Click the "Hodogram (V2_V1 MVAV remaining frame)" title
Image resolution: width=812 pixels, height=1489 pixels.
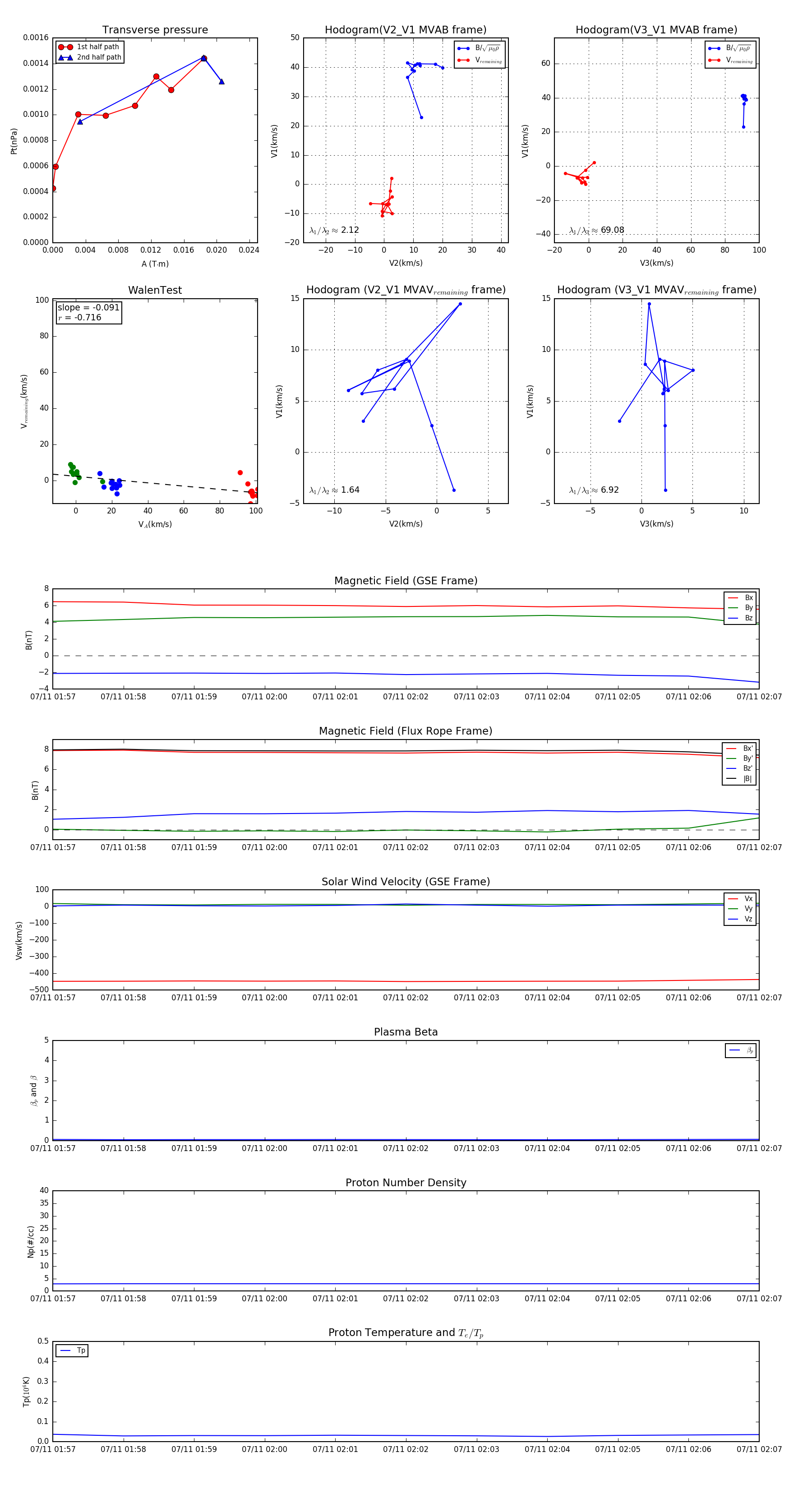point(406,290)
